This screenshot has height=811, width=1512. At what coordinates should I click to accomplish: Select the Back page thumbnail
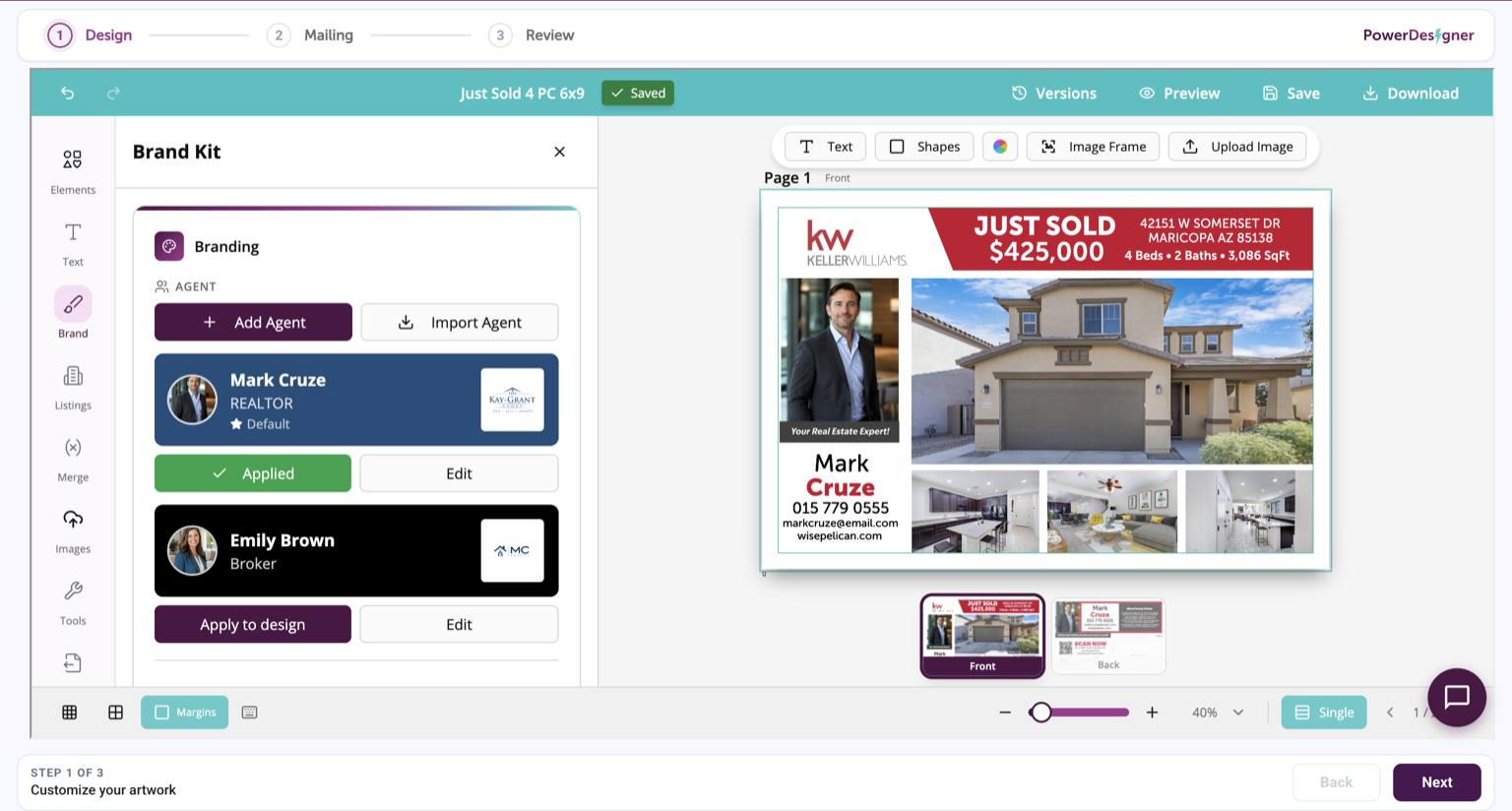pos(1108,636)
